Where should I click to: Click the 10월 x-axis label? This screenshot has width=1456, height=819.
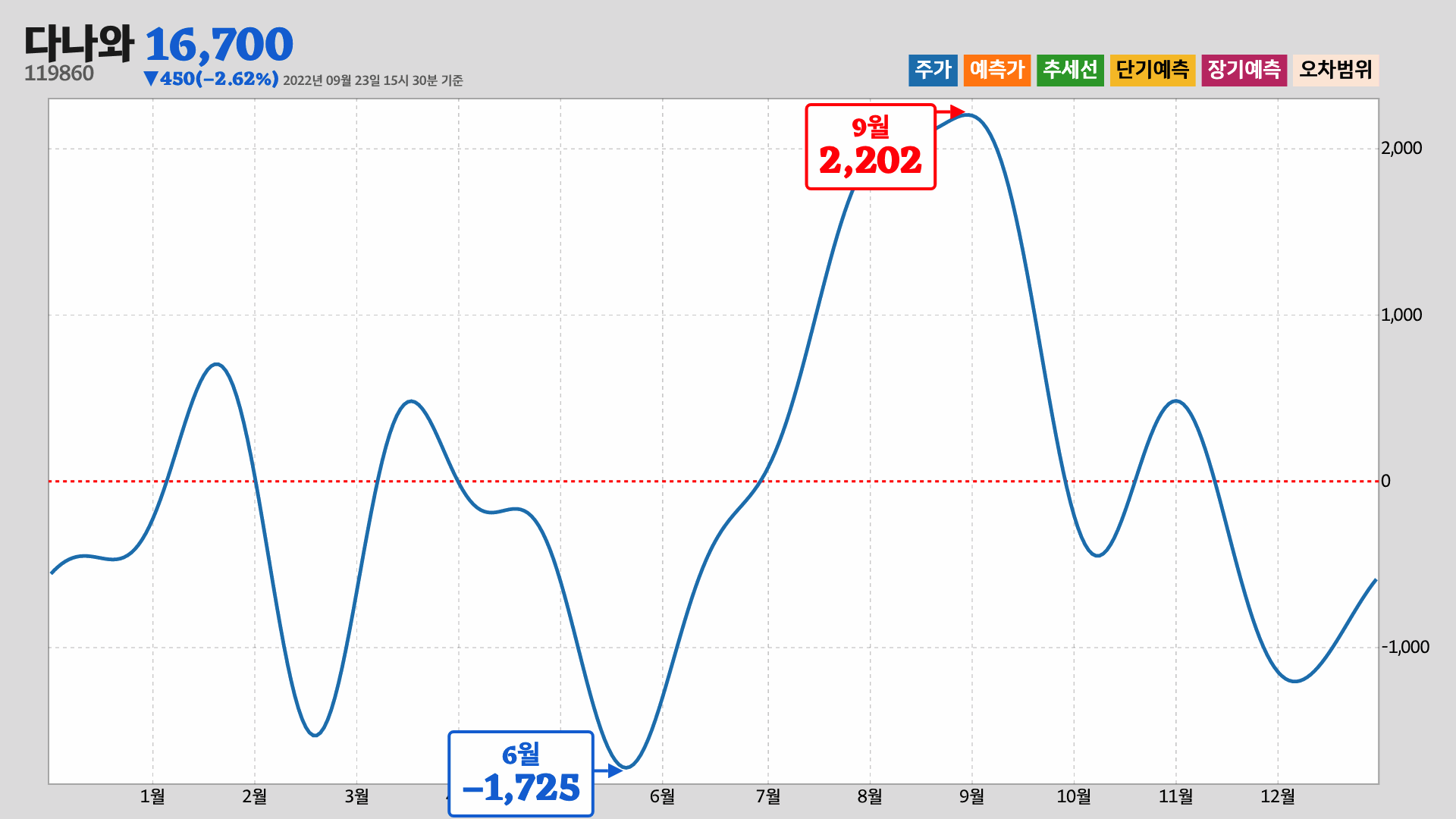click(1074, 796)
